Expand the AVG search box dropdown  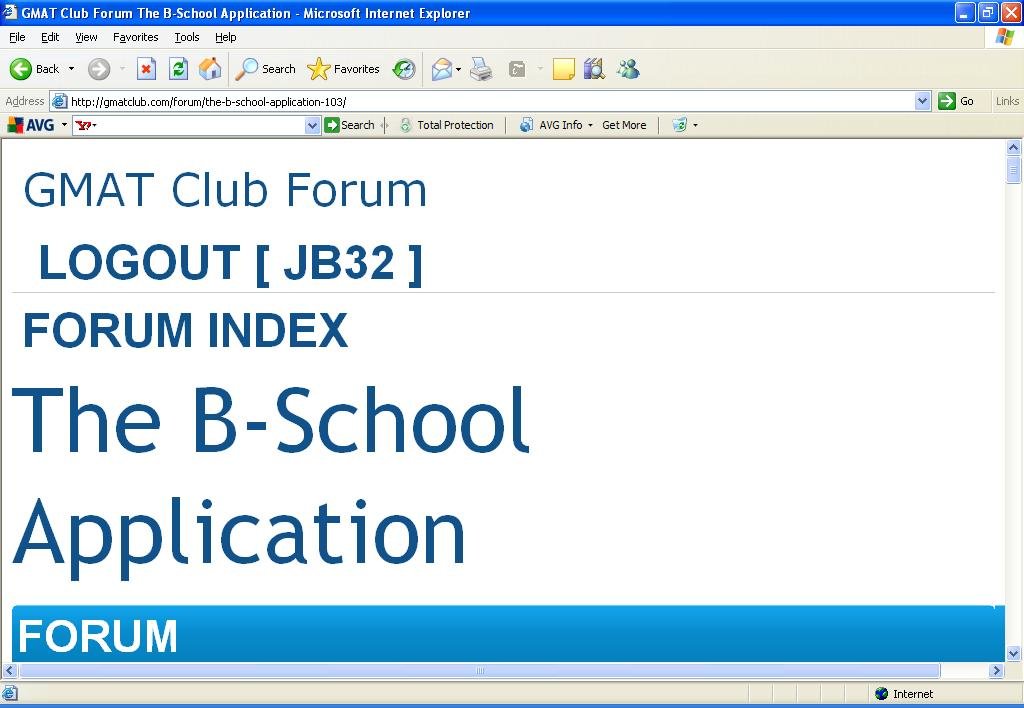(312, 125)
